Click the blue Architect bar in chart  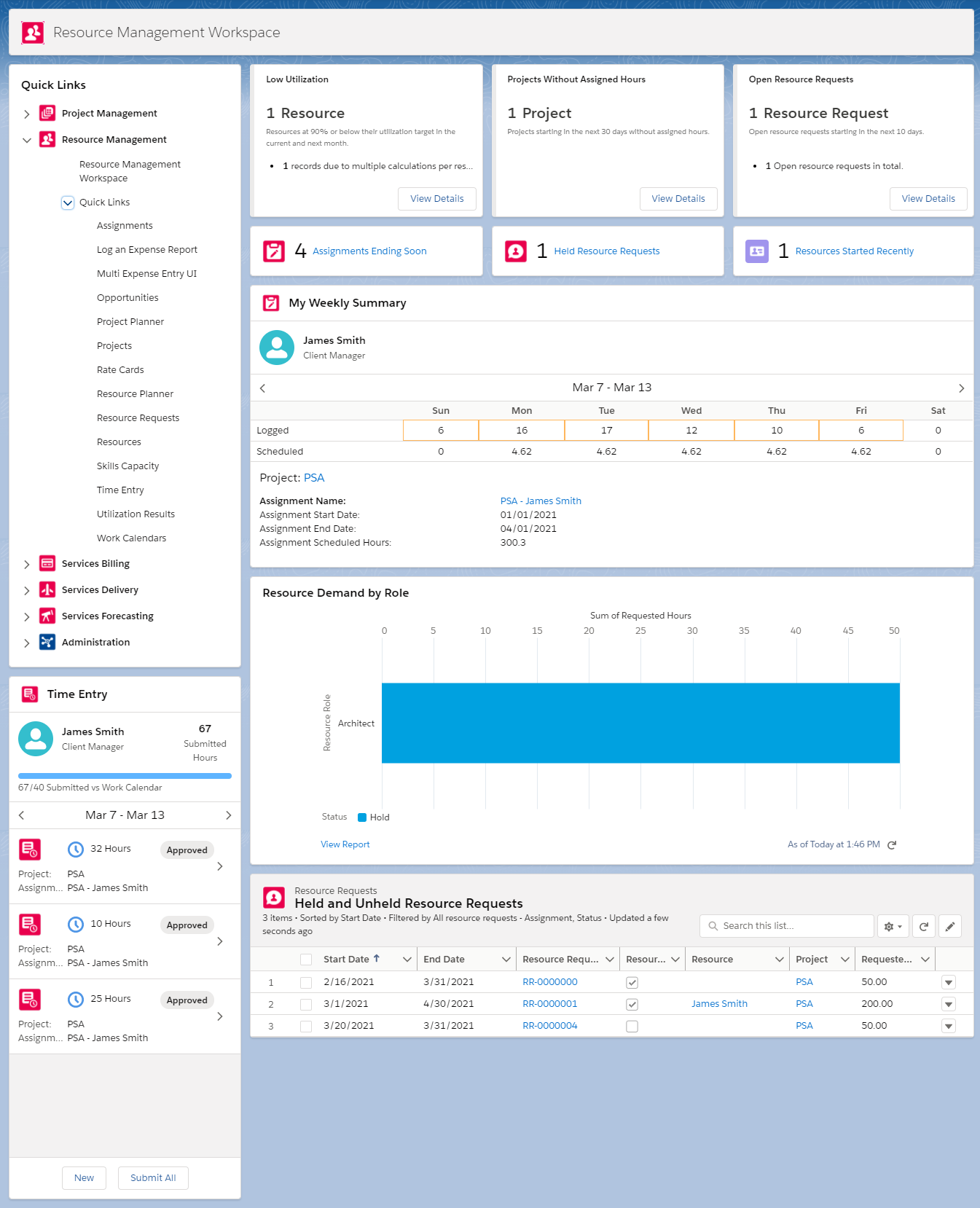[640, 723]
